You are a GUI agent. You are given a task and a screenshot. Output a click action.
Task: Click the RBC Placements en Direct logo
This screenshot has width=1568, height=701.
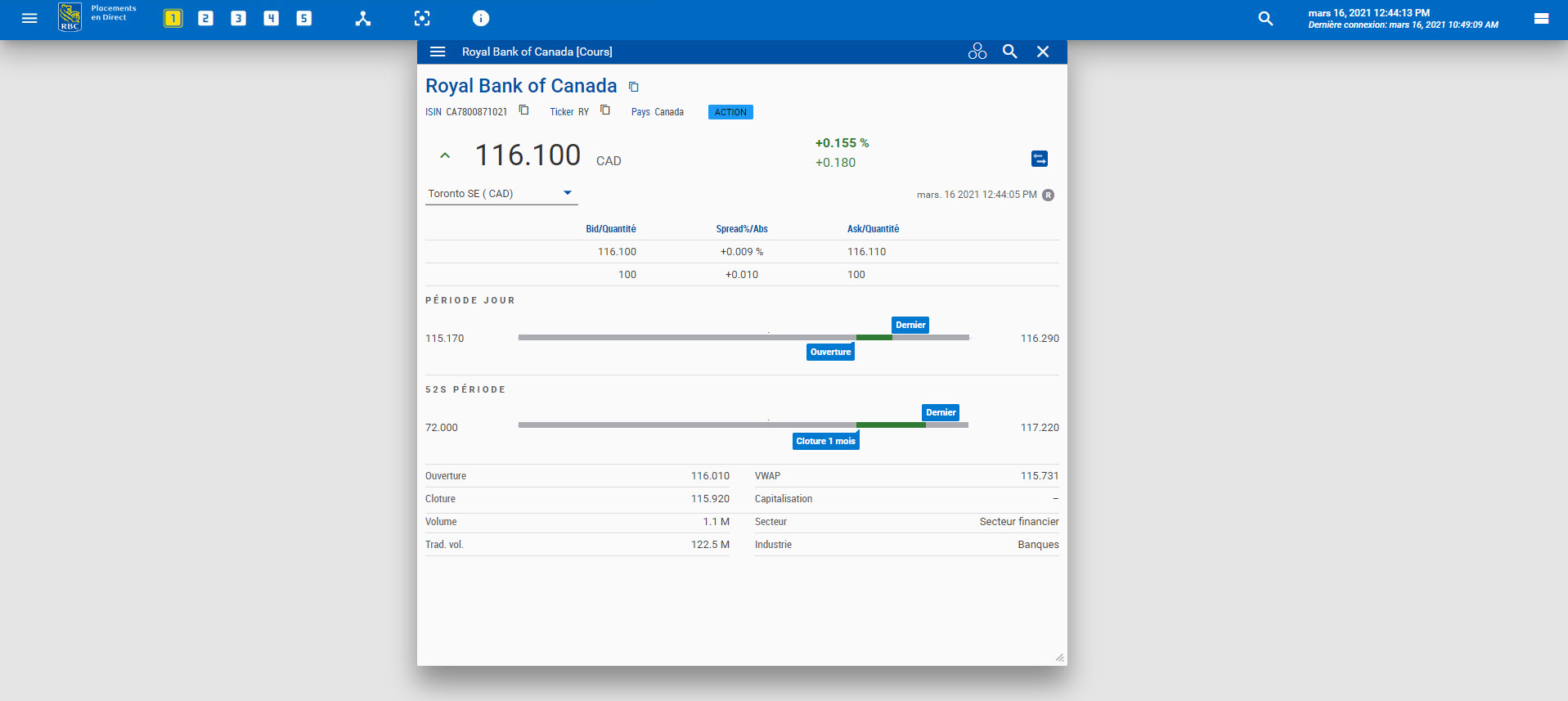(x=98, y=16)
